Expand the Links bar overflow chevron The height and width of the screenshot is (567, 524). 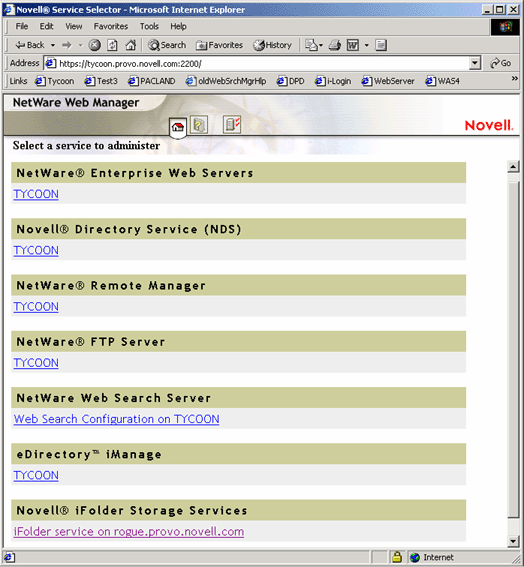tap(514, 78)
